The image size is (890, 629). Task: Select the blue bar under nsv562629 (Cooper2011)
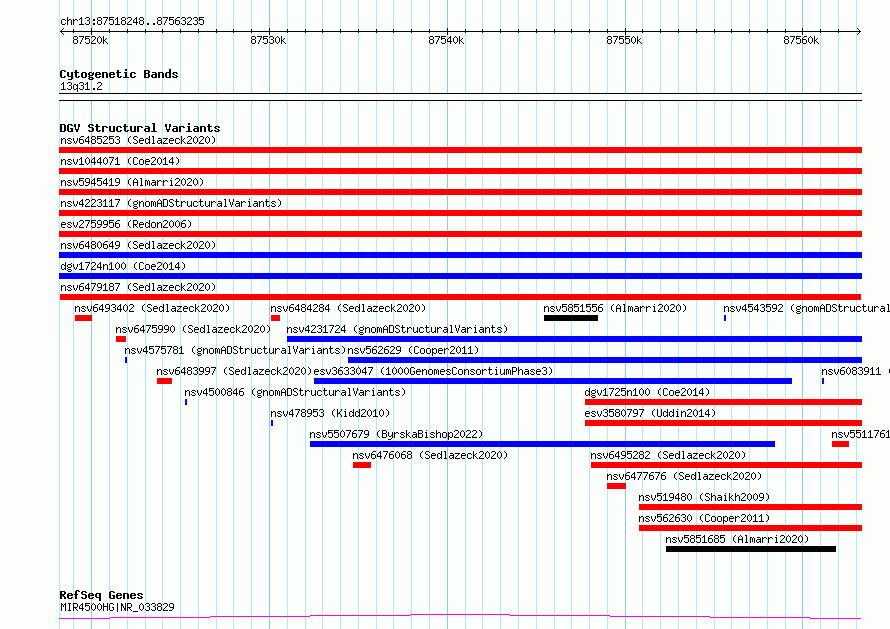click(x=605, y=360)
